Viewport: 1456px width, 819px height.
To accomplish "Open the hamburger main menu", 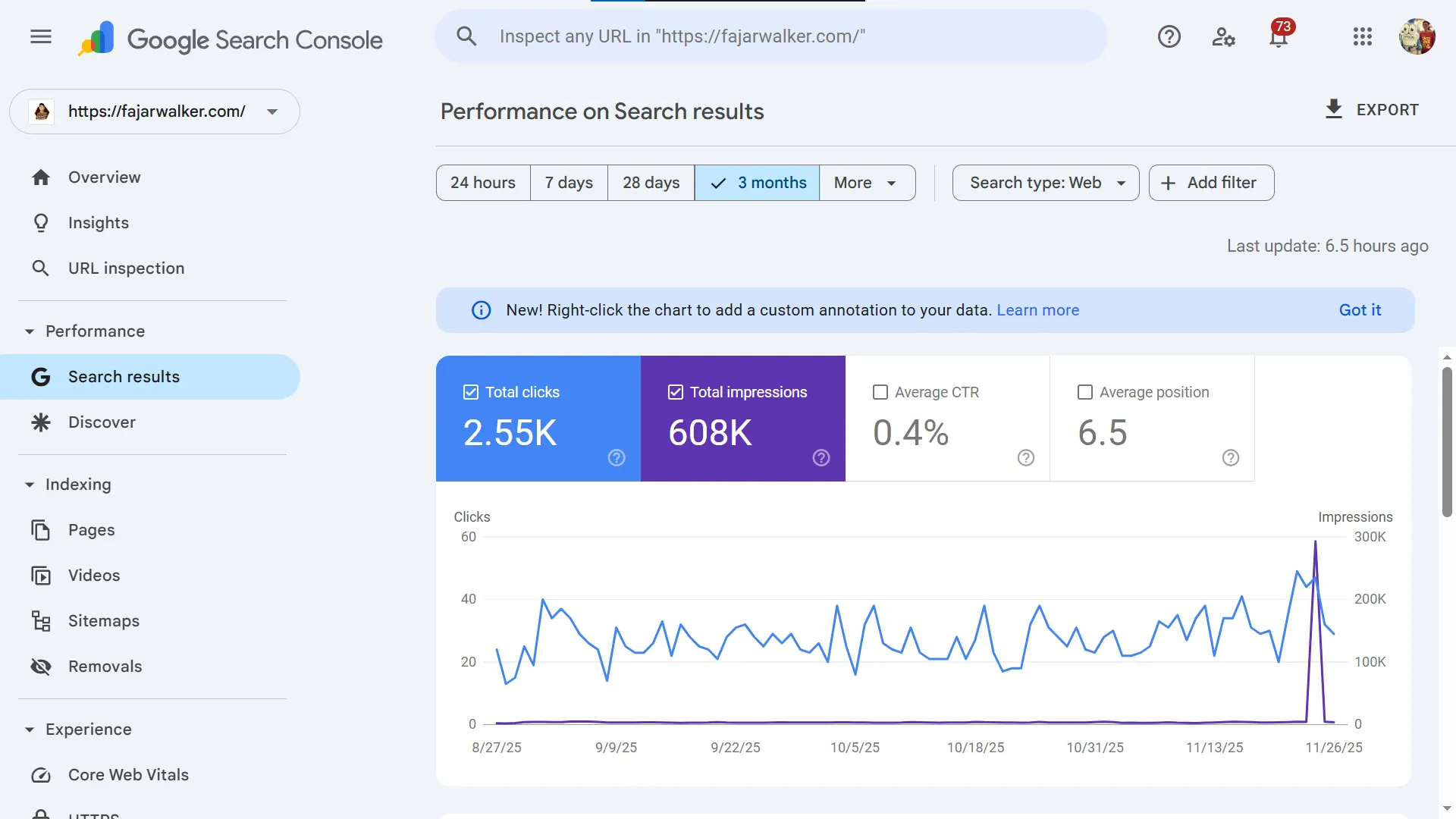I will [41, 36].
